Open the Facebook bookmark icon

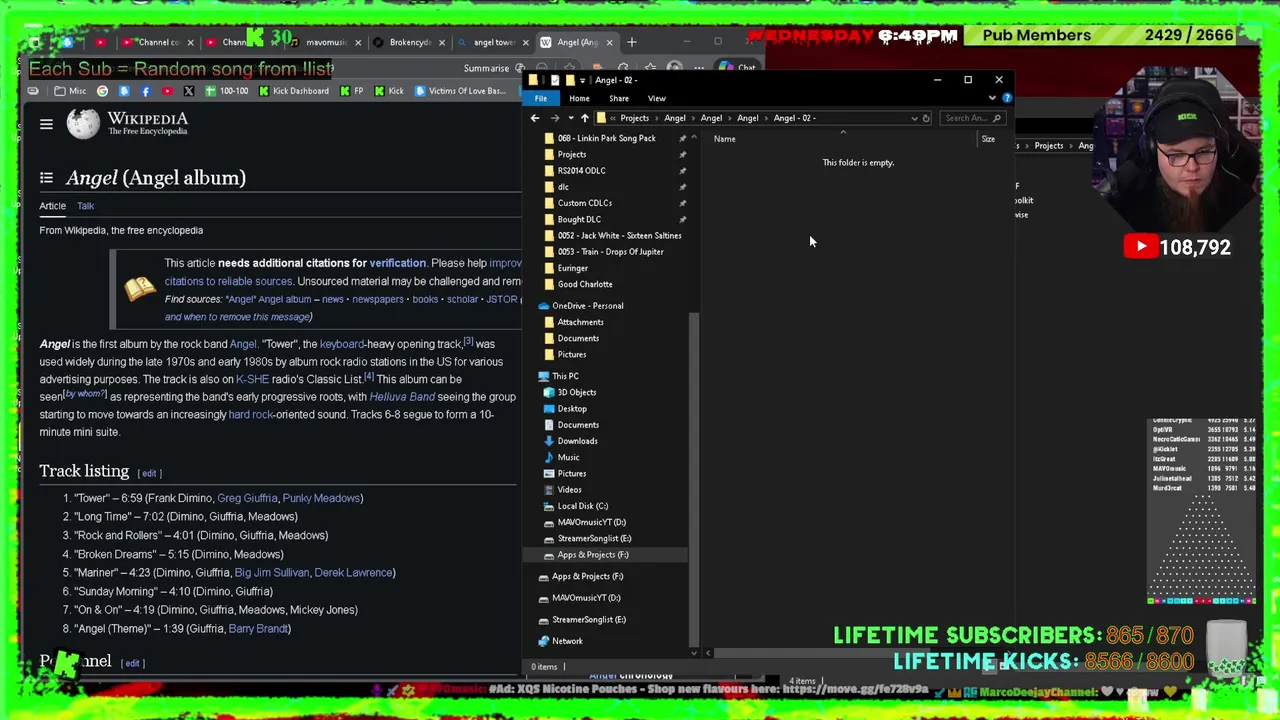146,91
